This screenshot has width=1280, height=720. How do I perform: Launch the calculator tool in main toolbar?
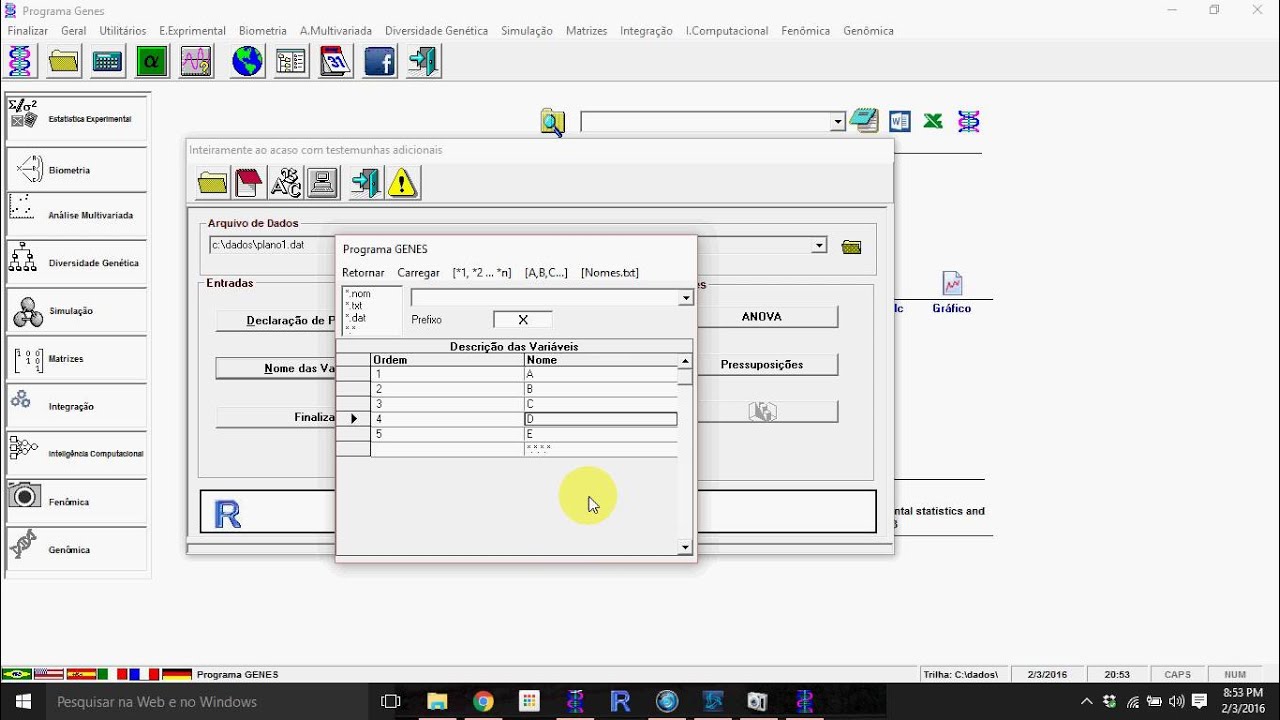coord(107,62)
